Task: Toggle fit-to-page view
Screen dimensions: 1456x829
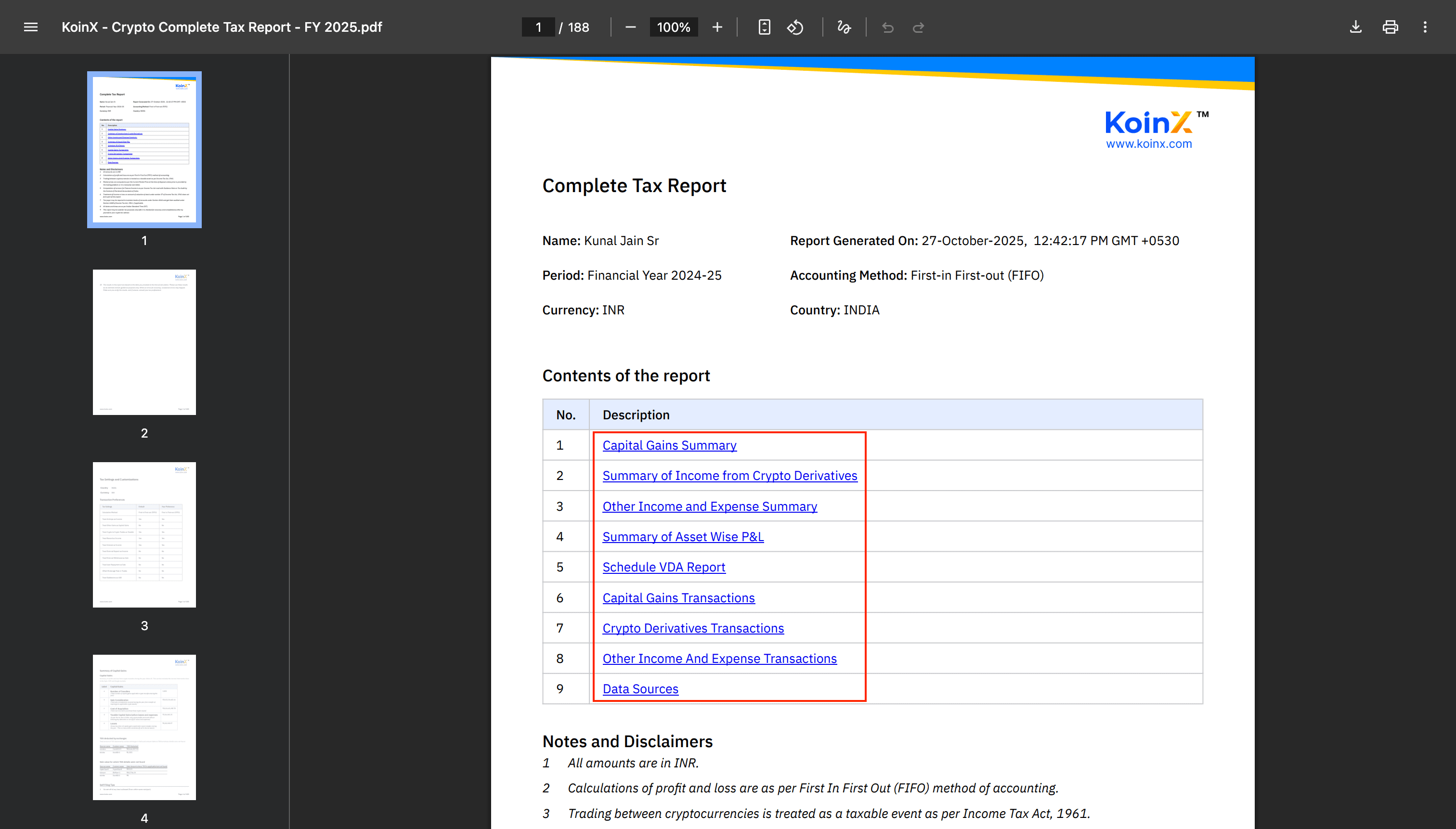Action: tap(764, 27)
